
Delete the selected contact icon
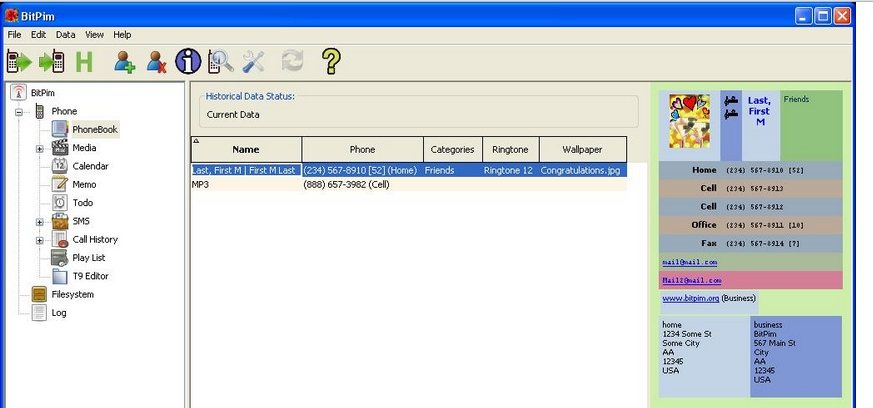click(x=156, y=62)
